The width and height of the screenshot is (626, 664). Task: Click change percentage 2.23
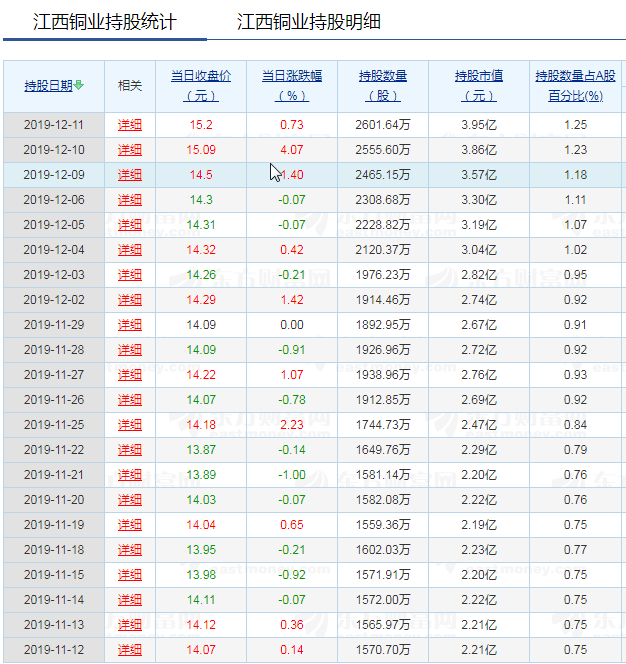pos(292,425)
